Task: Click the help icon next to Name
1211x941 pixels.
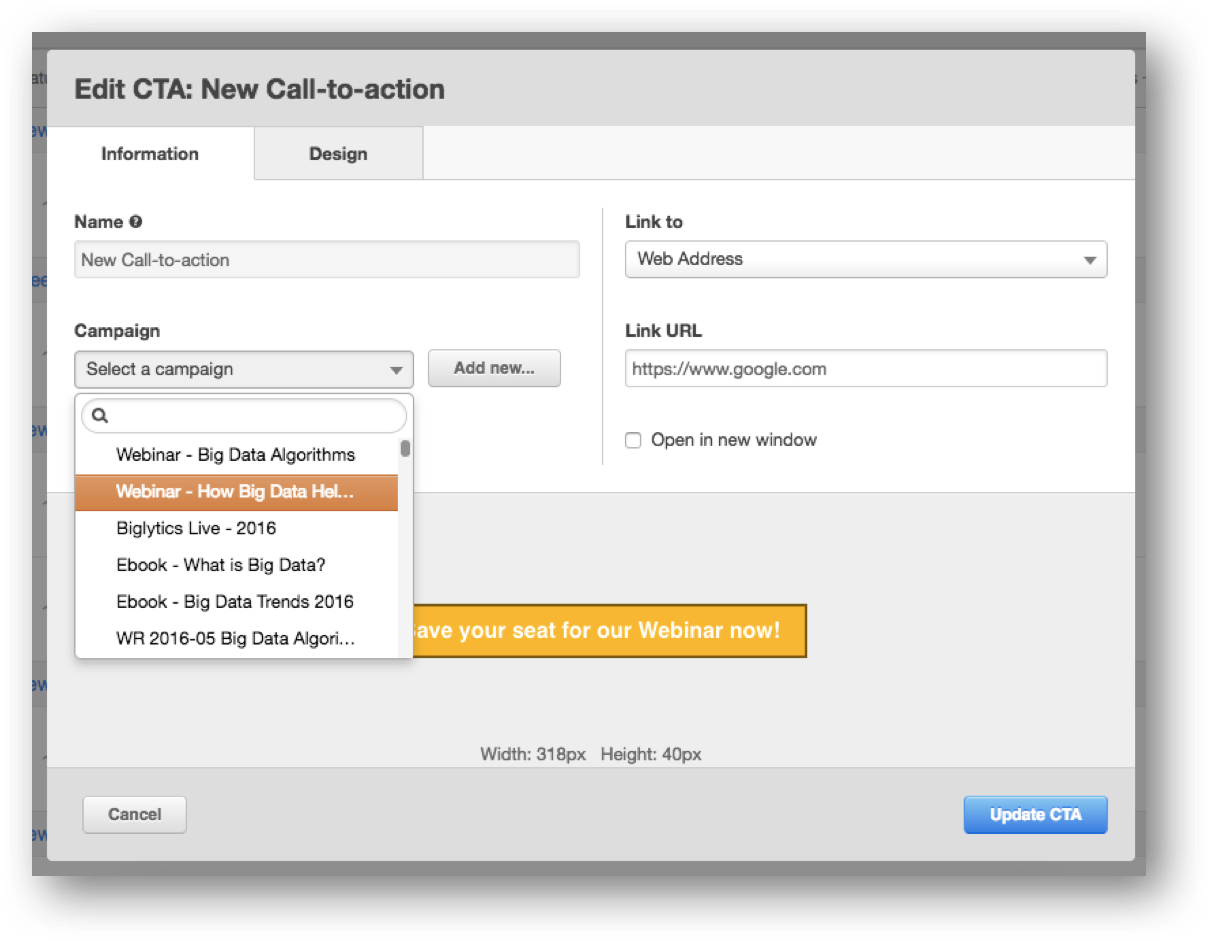Action: (137, 222)
